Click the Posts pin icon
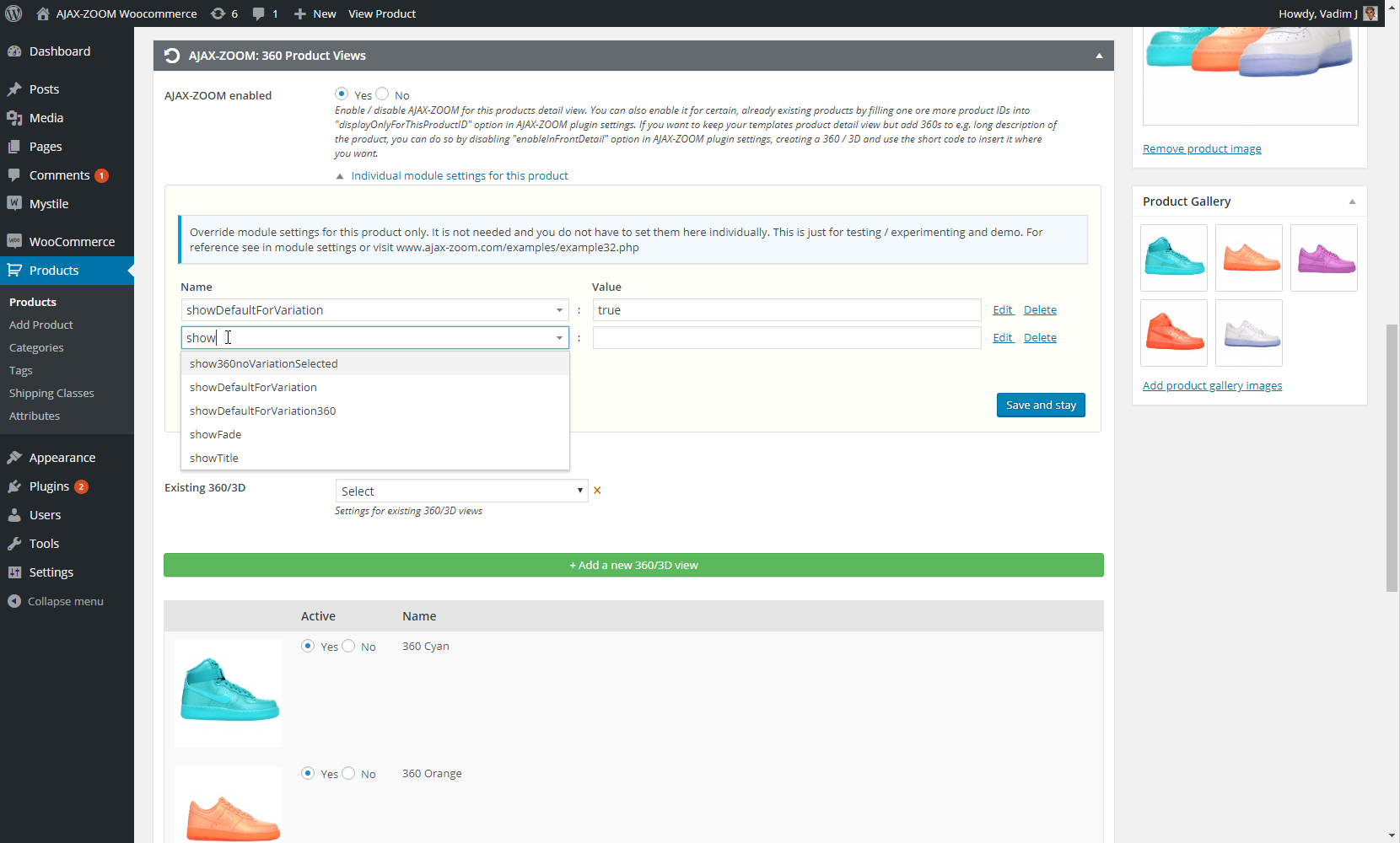 pos(14,89)
